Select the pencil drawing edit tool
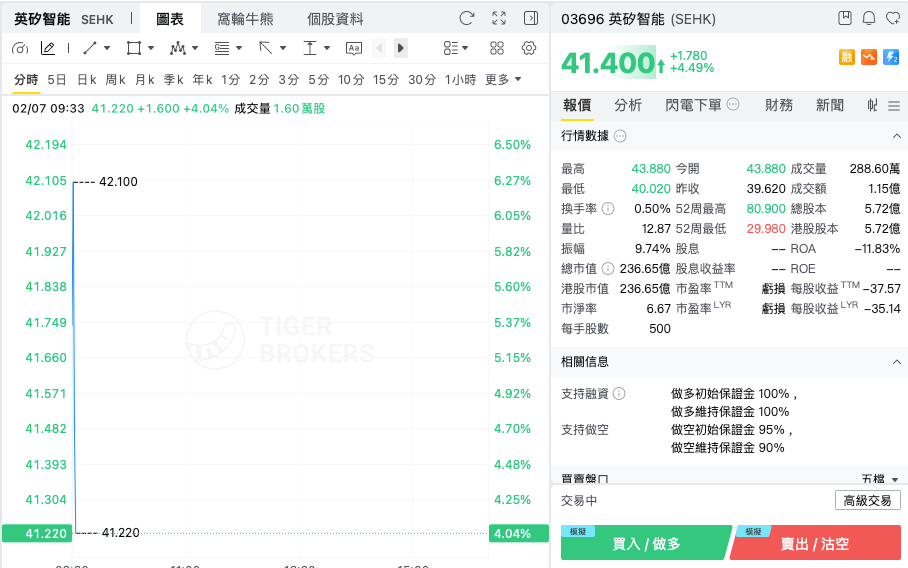The image size is (908, 568). (x=47, y=48)
